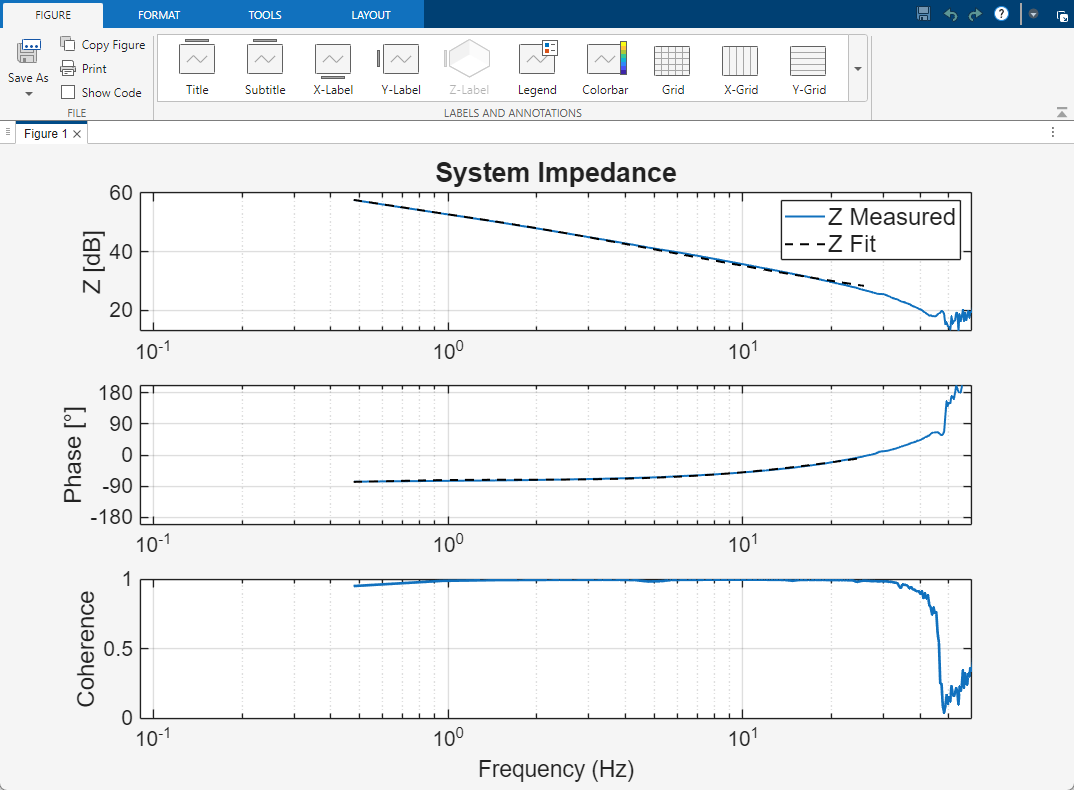The image size is (1074, 790).
Task: Open the quick access toolbar dropdown
Action: pos(1034,14)
